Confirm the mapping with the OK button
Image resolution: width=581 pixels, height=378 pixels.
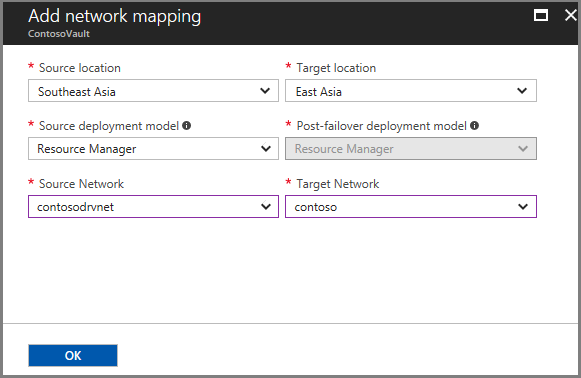point(73,355)
